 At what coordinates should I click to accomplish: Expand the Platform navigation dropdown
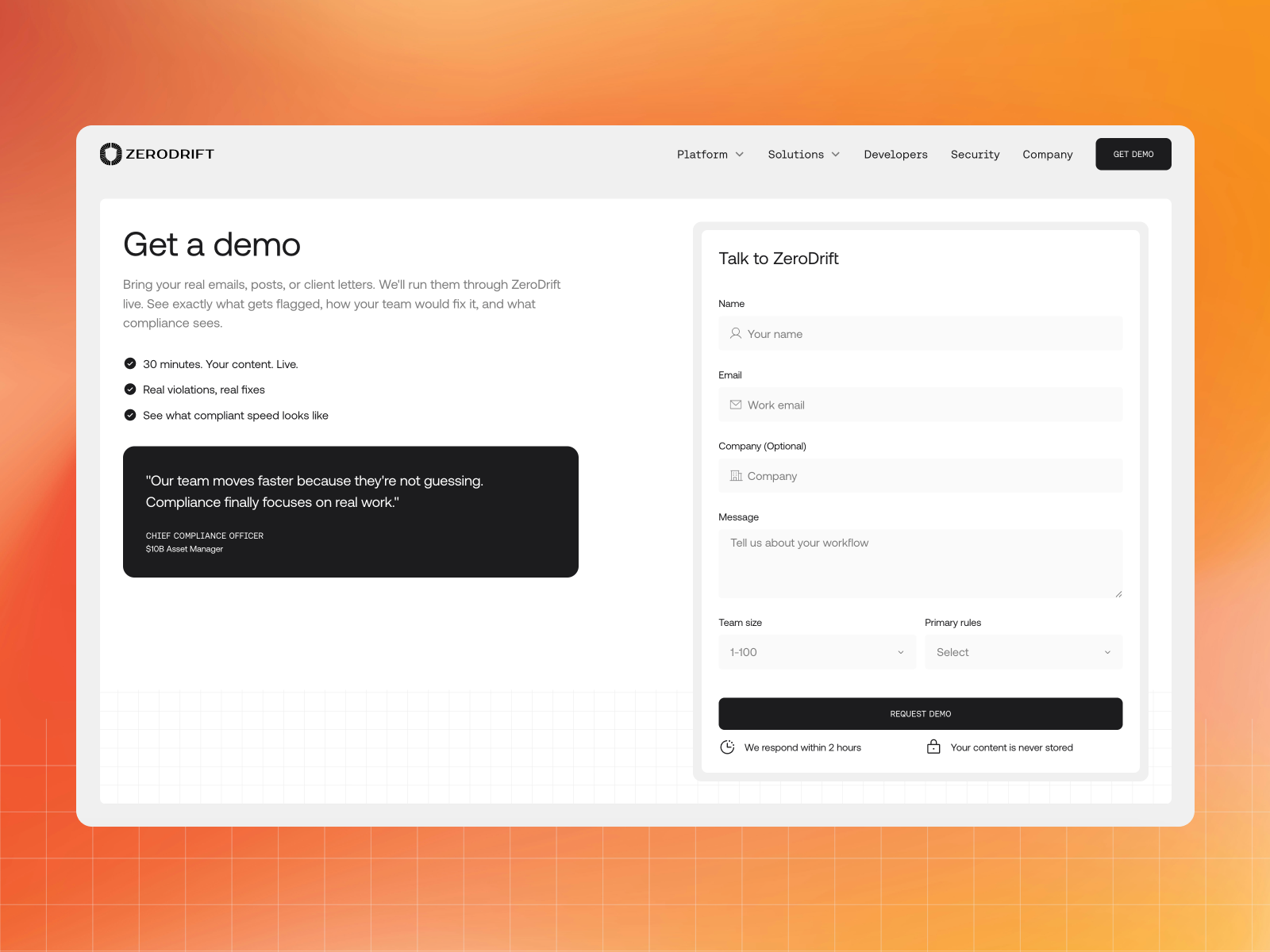pos(710,155)
